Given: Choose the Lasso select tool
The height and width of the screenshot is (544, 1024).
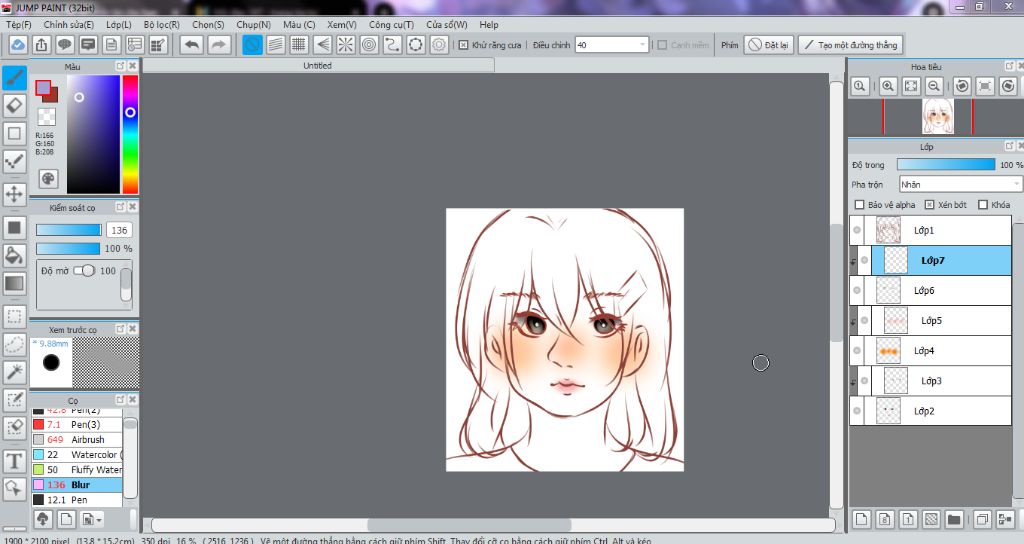Looking at the screenshot, I should [14, 344].
